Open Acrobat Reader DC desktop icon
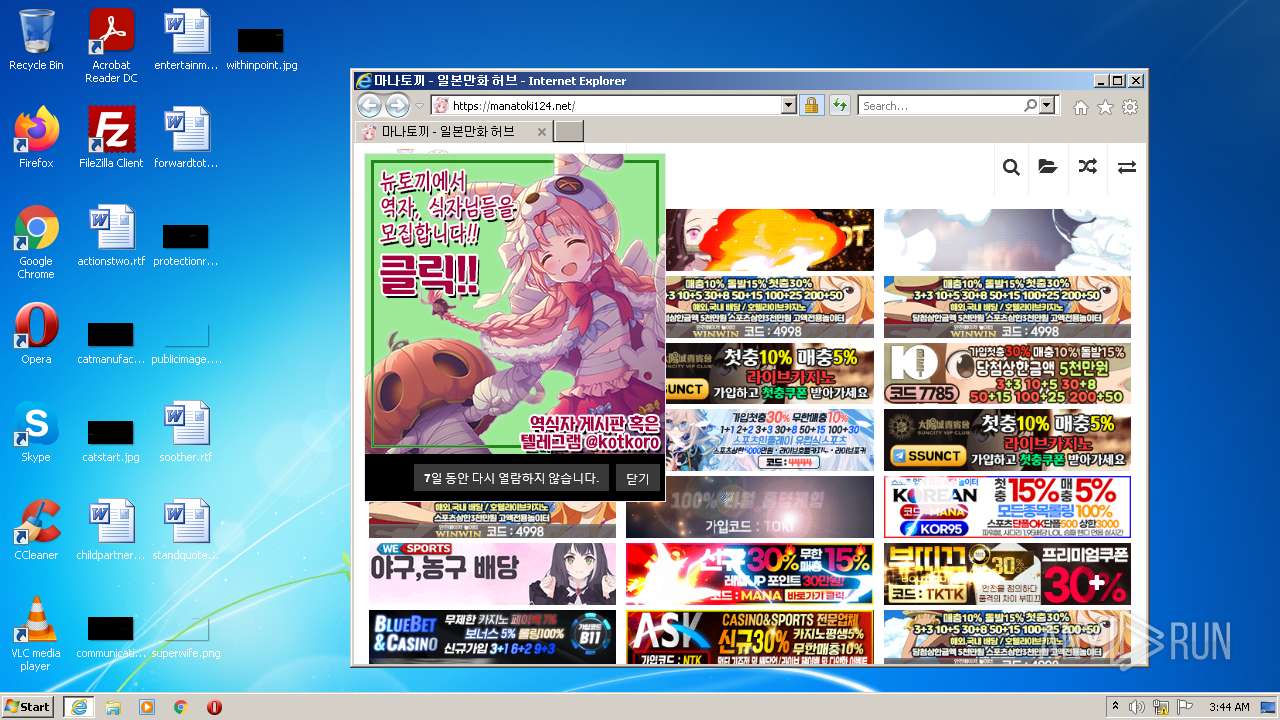 click(x=111, y=46)
